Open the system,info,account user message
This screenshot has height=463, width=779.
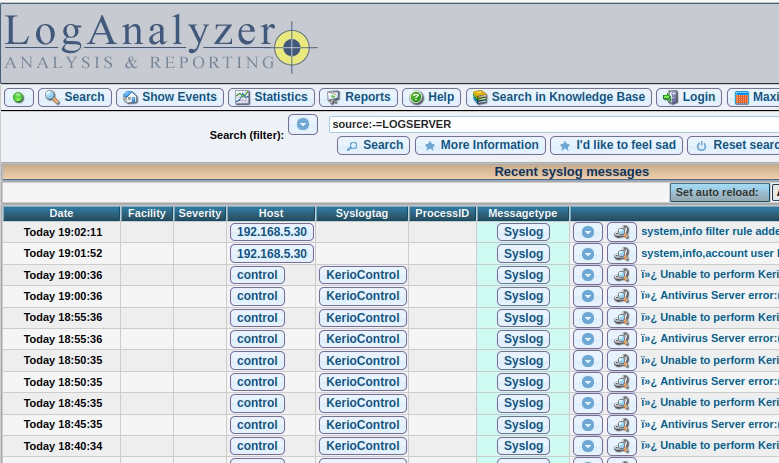click(710, 253)
